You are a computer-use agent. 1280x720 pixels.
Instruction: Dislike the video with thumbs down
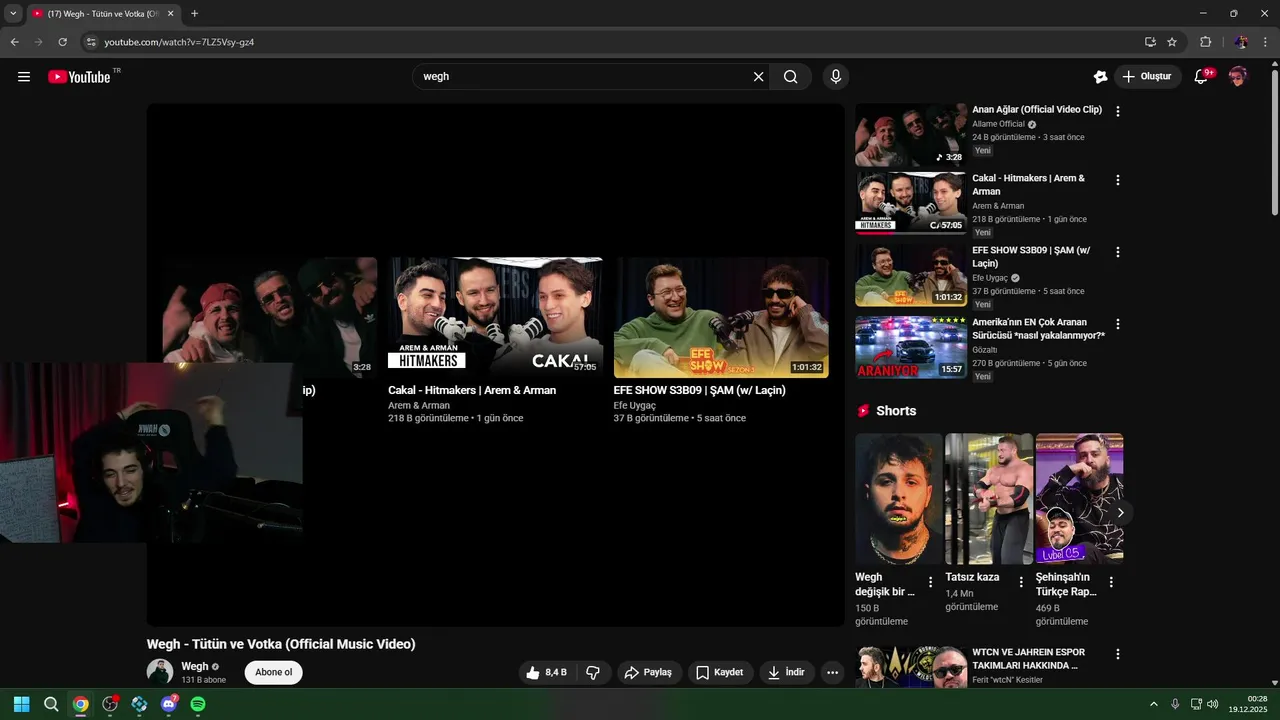point(593,673)
